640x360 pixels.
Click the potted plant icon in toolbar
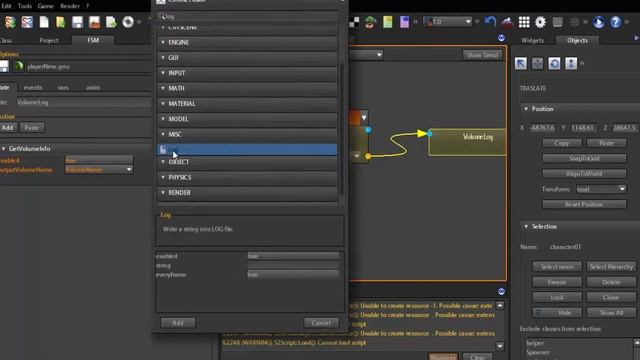click(x=371, y=22)
